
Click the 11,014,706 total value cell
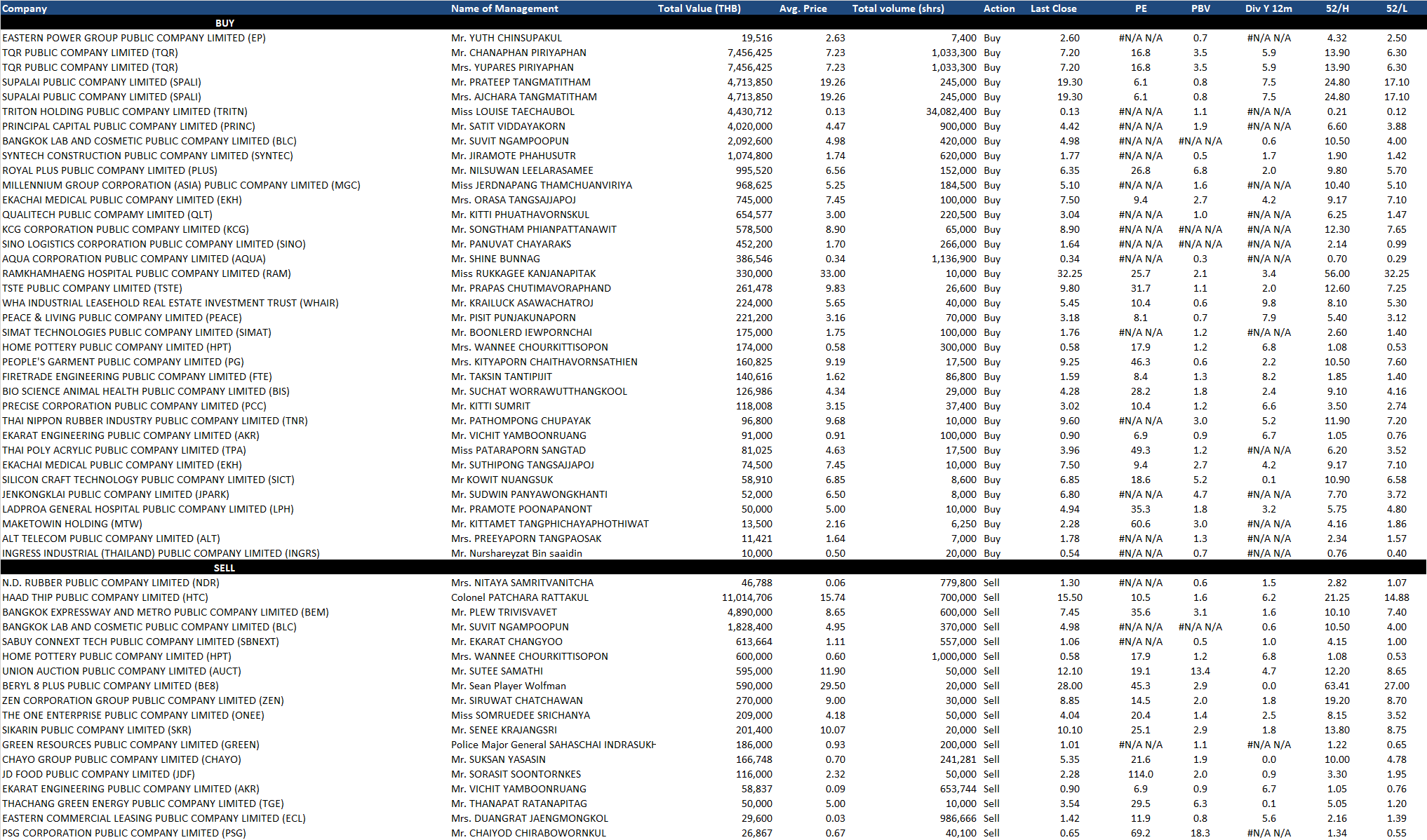[x=747, y=597]
